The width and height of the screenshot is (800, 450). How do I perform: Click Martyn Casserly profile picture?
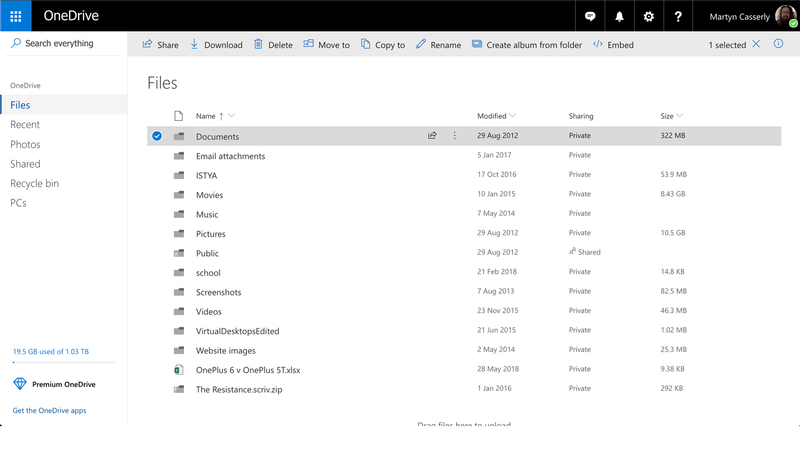pyautogui.click(x=786, y=16)
